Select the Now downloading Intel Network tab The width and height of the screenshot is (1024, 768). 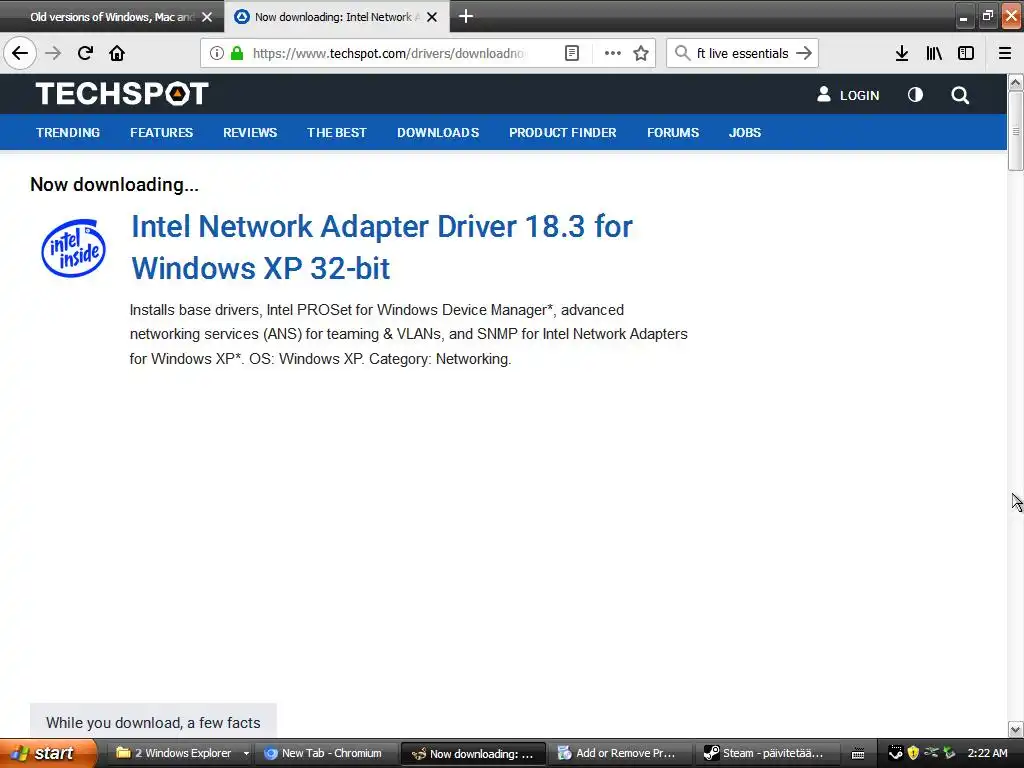(337, 17)
